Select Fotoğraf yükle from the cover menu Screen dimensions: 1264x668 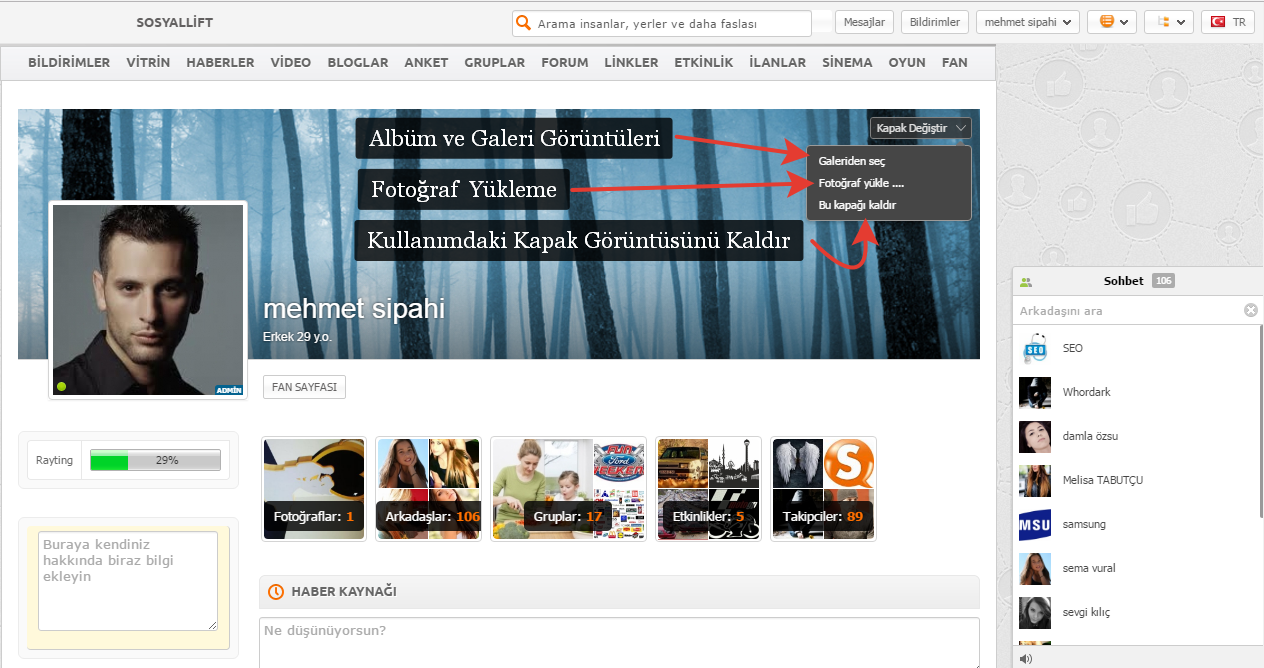(x=860, y=183)
